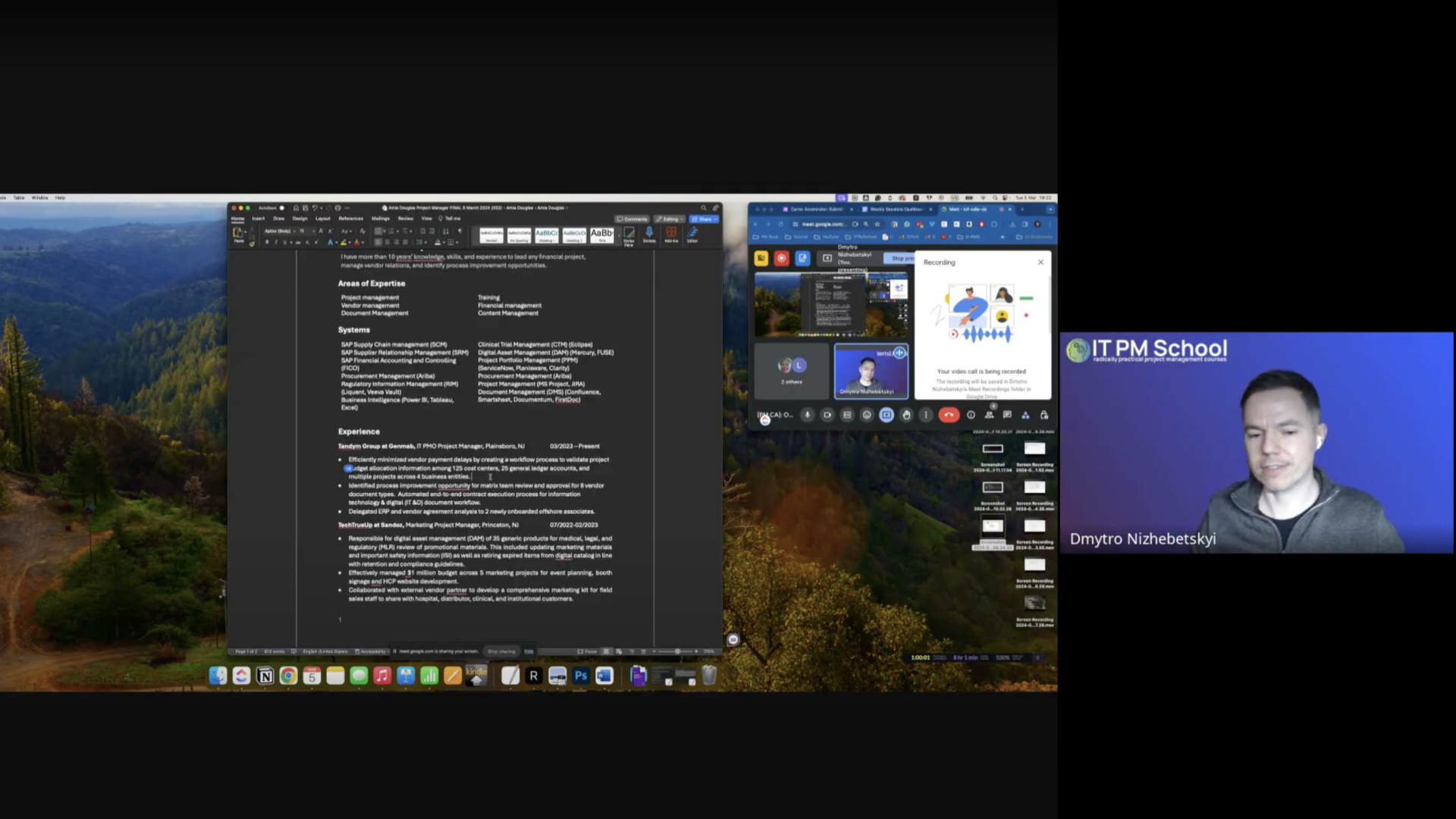This screenshot has width=1456, height=819.
Task: Click the red leave call button
Action: coord(949,415)
